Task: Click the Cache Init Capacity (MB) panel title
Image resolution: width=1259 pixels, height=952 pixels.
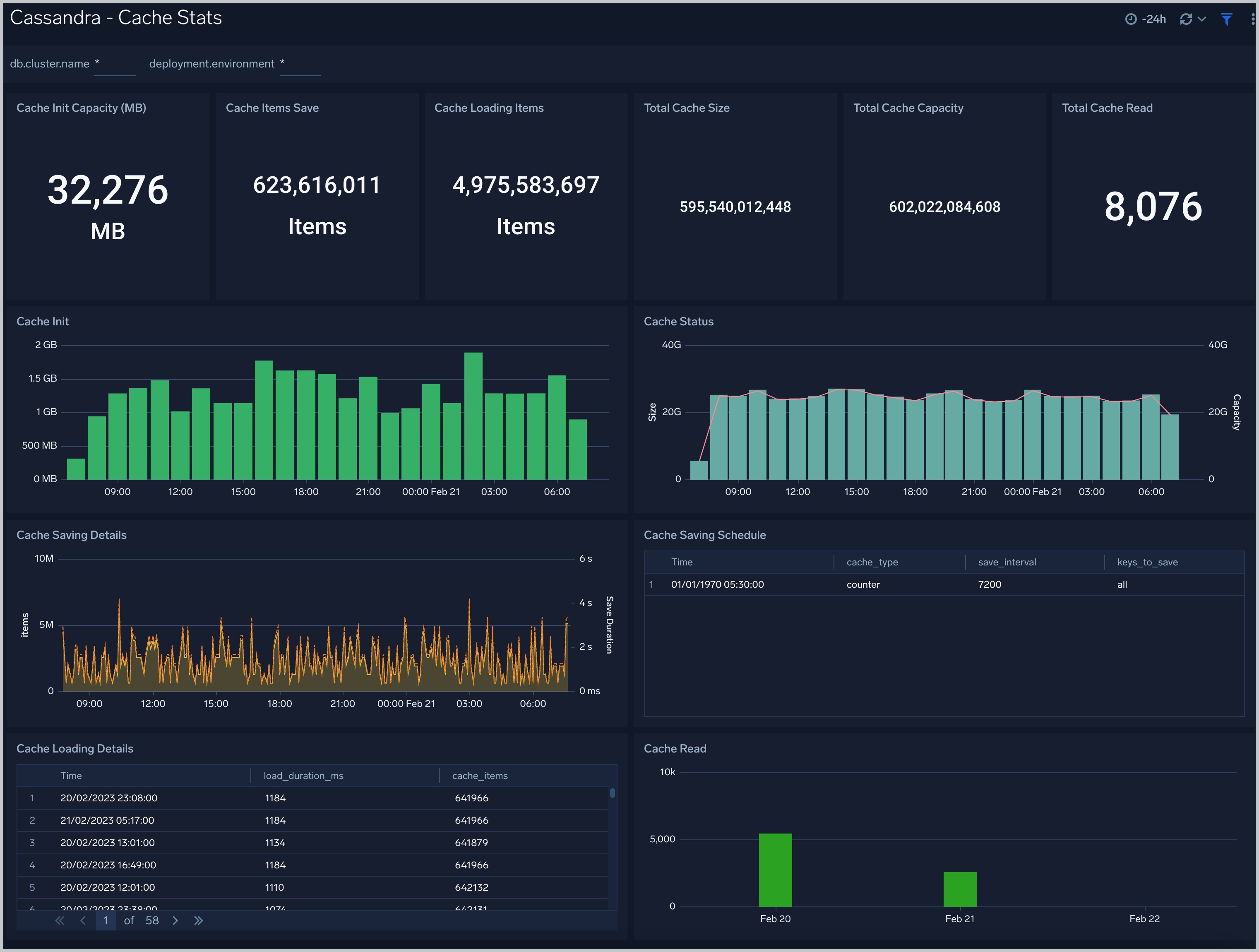Action: tap(82, 108)
